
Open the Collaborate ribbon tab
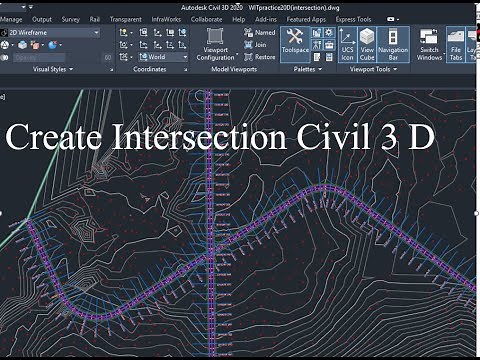(x=206, y=19)
